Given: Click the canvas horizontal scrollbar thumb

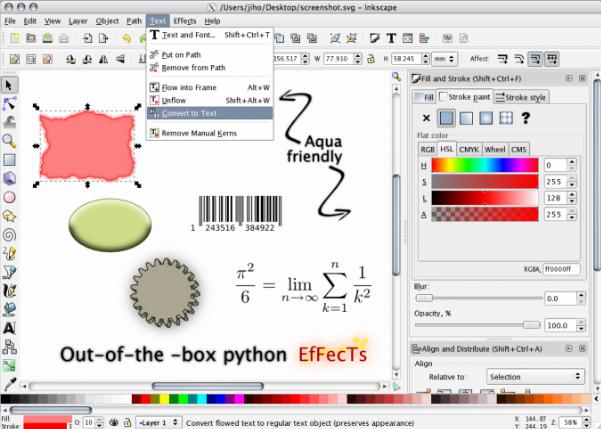Looking at the screenshot, I should (208, 386).
